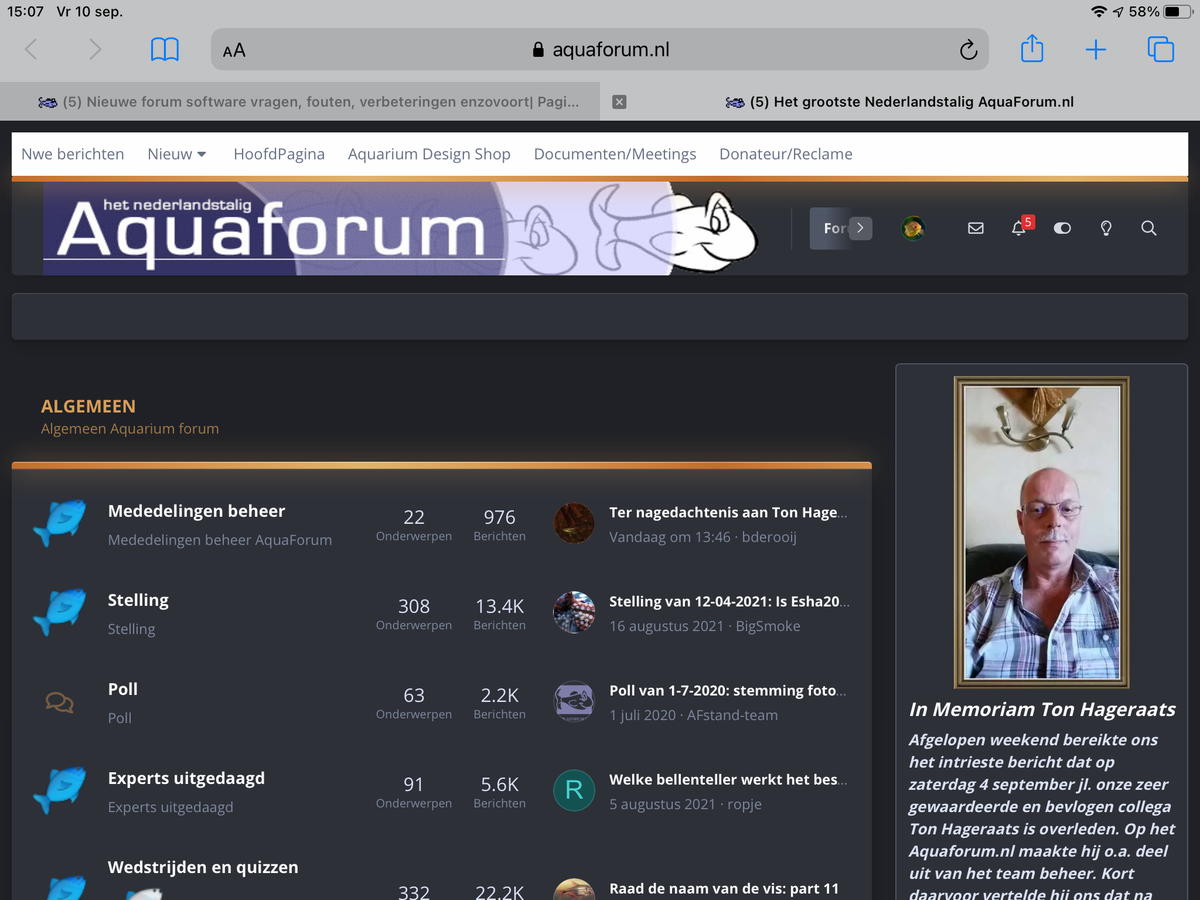Open the notifications bell icon

(x=1018, y=229)
